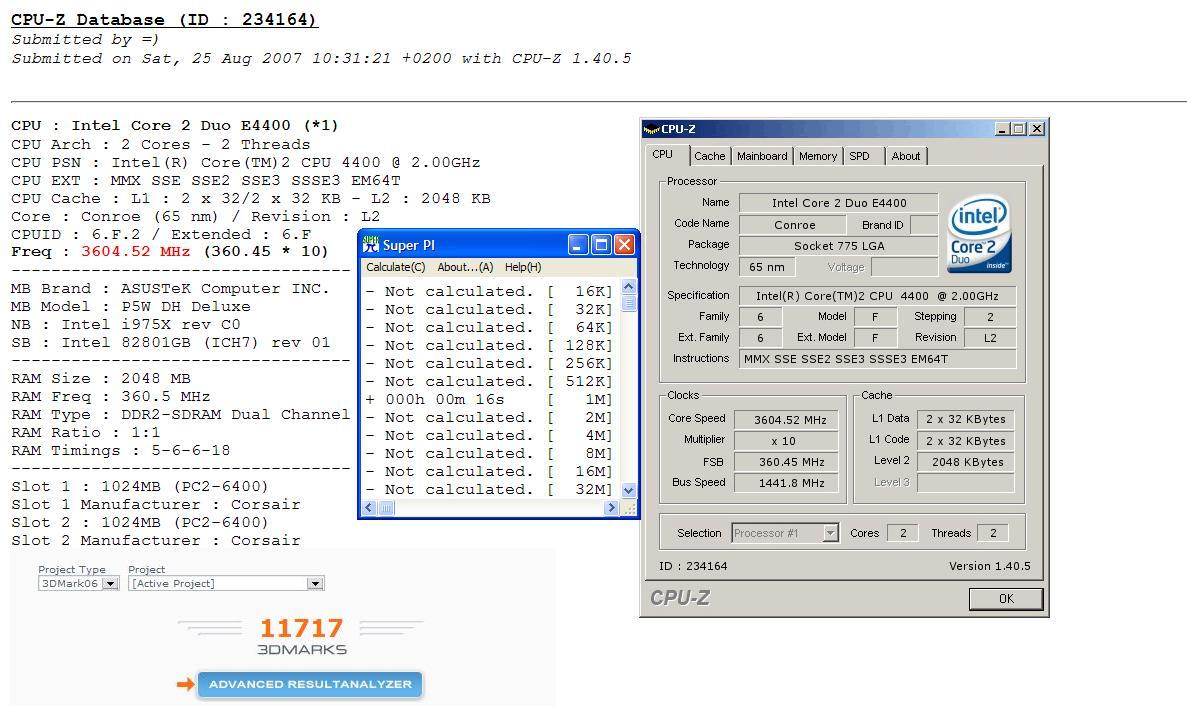This screenshot has height=706, width=1187.
Task: Click the Technology field 65 nm
Action: [767, 266]
